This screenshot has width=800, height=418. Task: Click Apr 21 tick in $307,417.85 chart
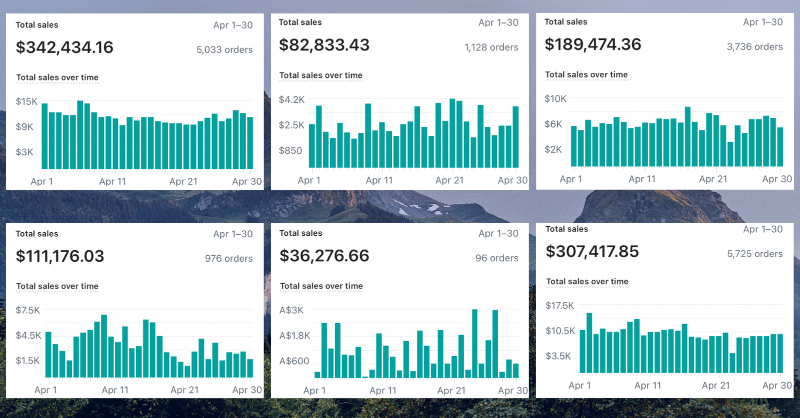coord(716,386)
